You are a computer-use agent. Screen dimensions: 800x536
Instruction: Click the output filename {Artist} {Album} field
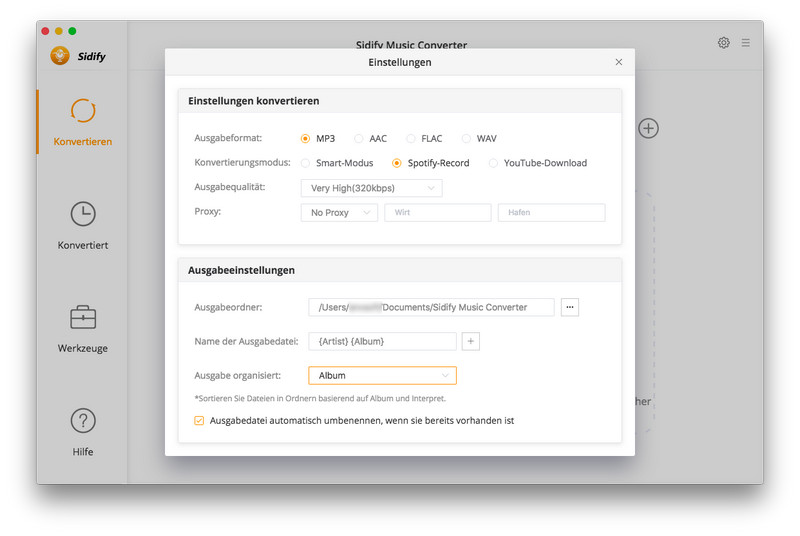click(x=382, y=341)
